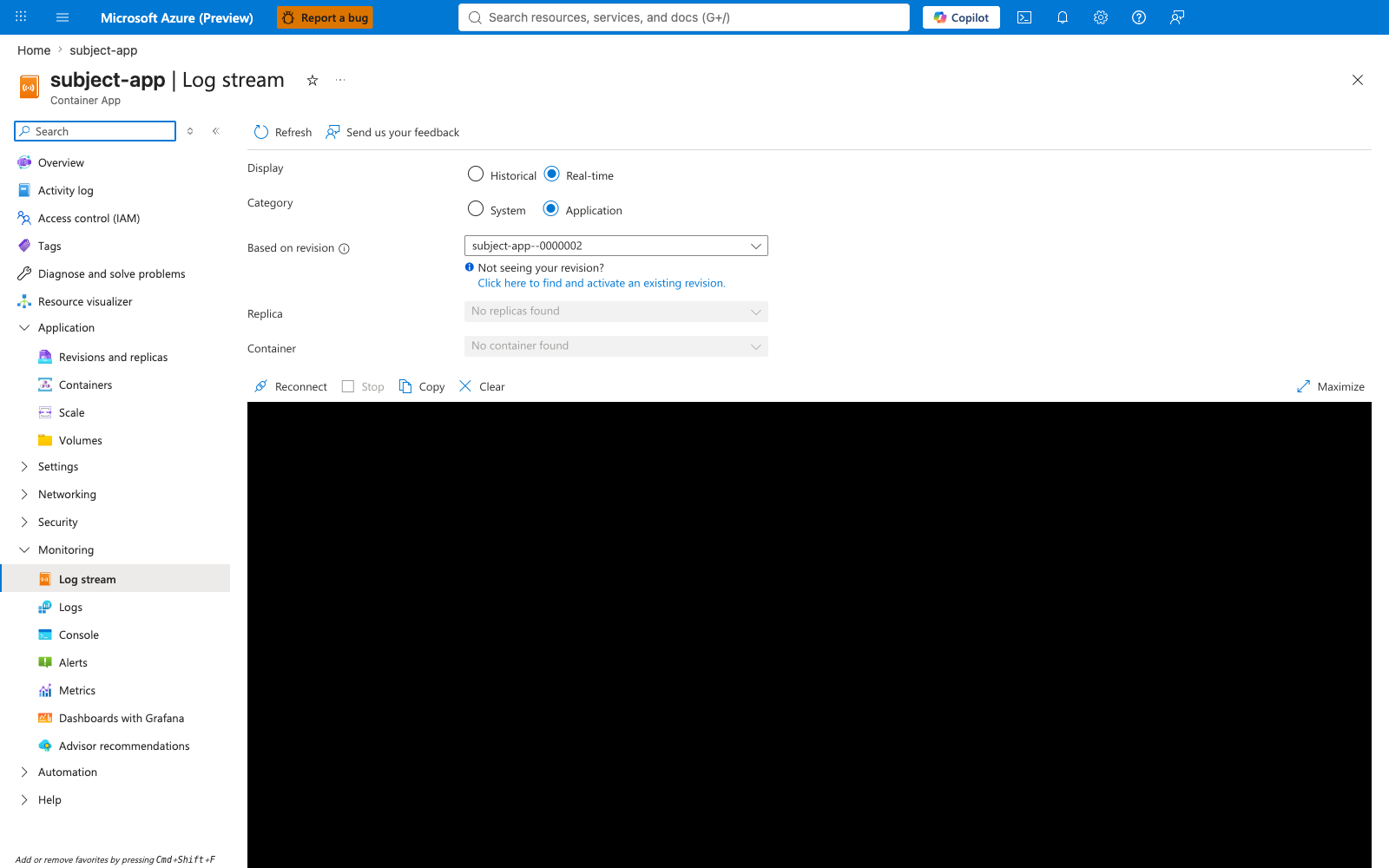Screen dimensions: 1389x868
Task: Tick the Stop checkbox
Action: (x=348, y=386)
